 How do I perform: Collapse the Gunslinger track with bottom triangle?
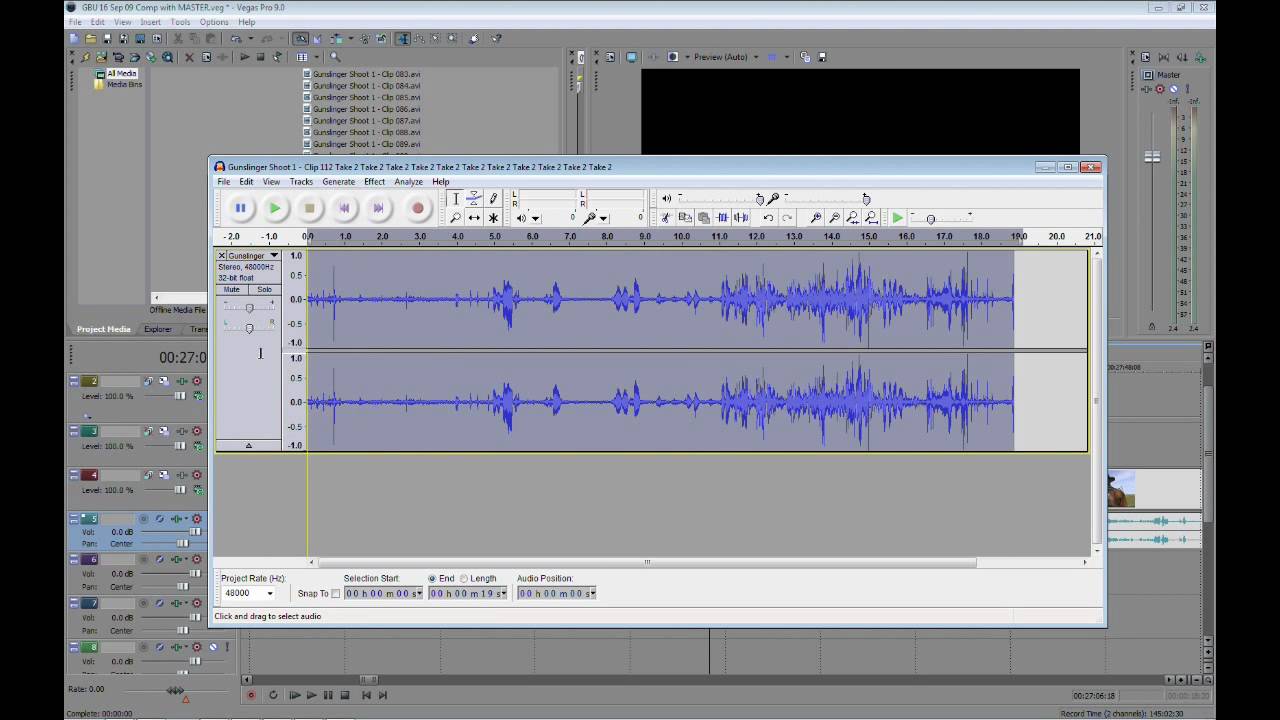[x=249, y=446]
